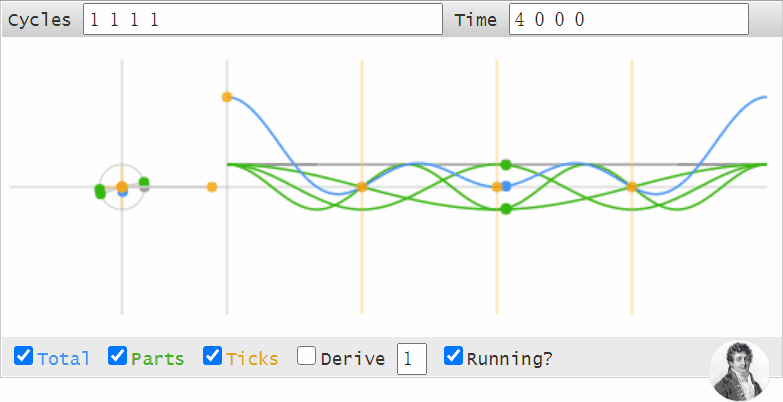
Task: Click the orange center dot in circle
Action: [x=122, y=187]
